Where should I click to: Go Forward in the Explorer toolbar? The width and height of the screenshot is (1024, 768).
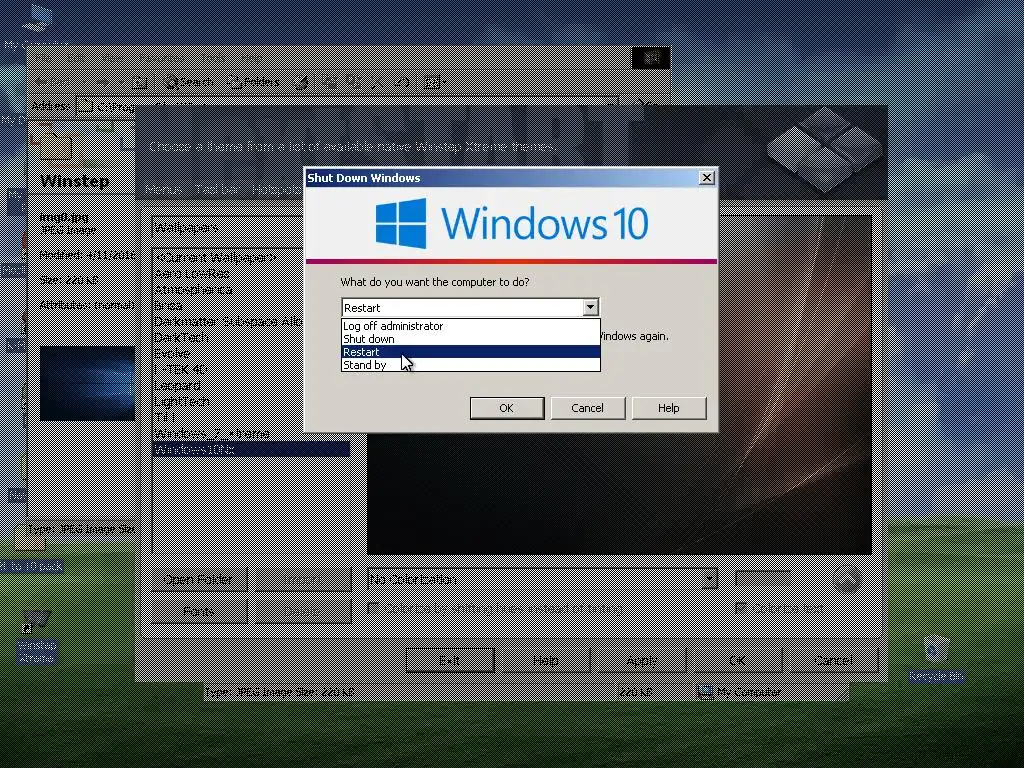click(103, 82)
